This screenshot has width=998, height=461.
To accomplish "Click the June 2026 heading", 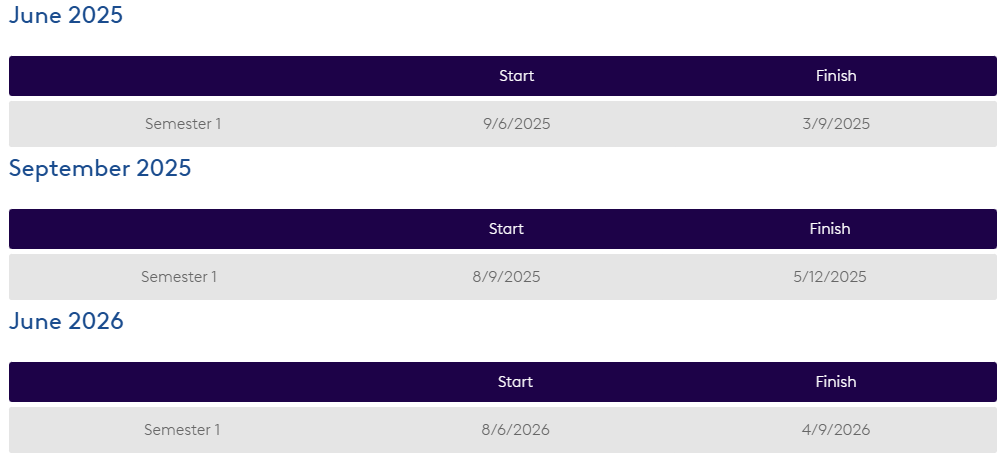I will tap(66, 322).
